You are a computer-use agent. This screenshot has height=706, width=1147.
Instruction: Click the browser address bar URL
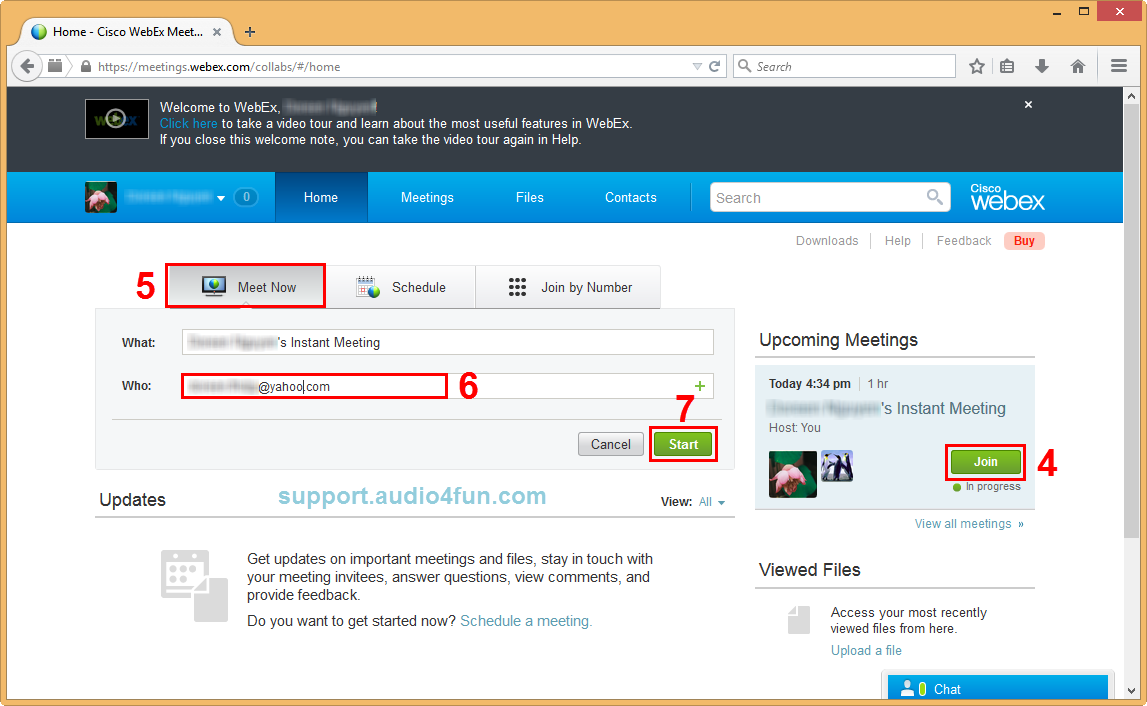(x=219, y=67)
